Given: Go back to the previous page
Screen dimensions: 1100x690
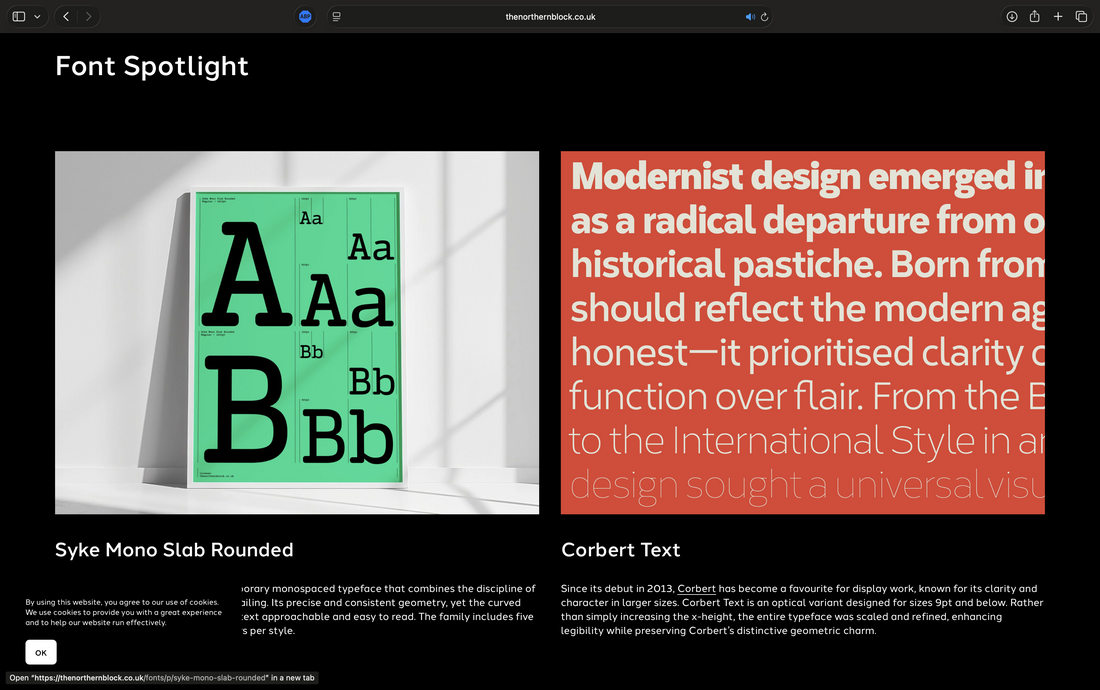Looking at the screenshot, I should coord(66,17).
